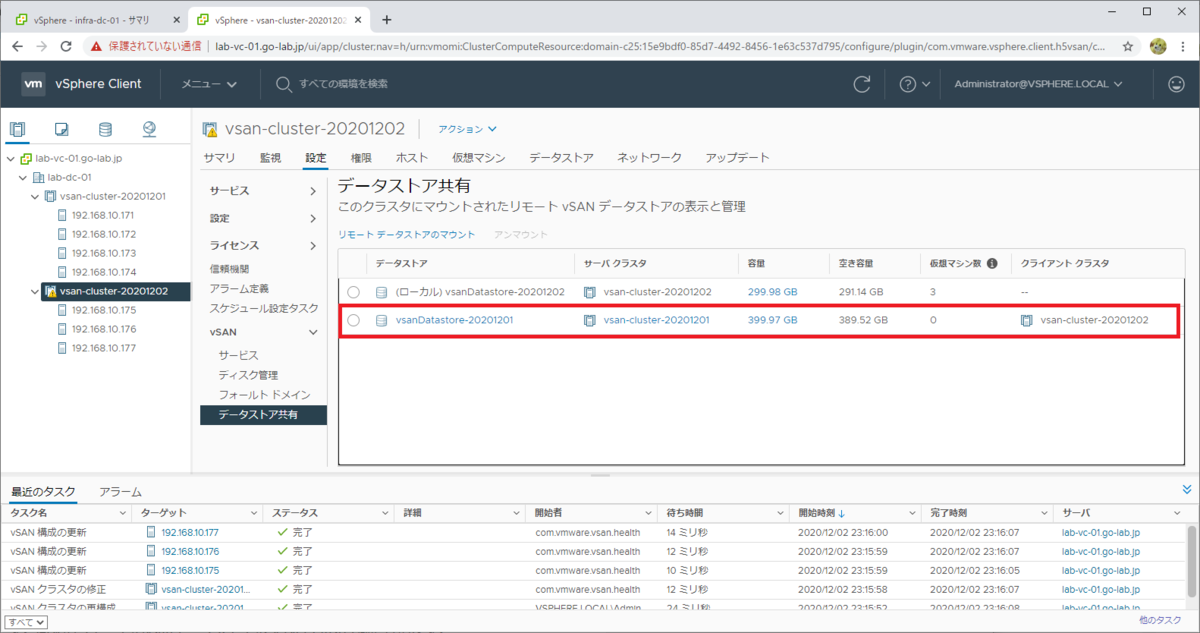This screenshot has width=1200, height=633.
Task: Select host 192.168.10.175 in tree
Action: (x=103, y=310)
